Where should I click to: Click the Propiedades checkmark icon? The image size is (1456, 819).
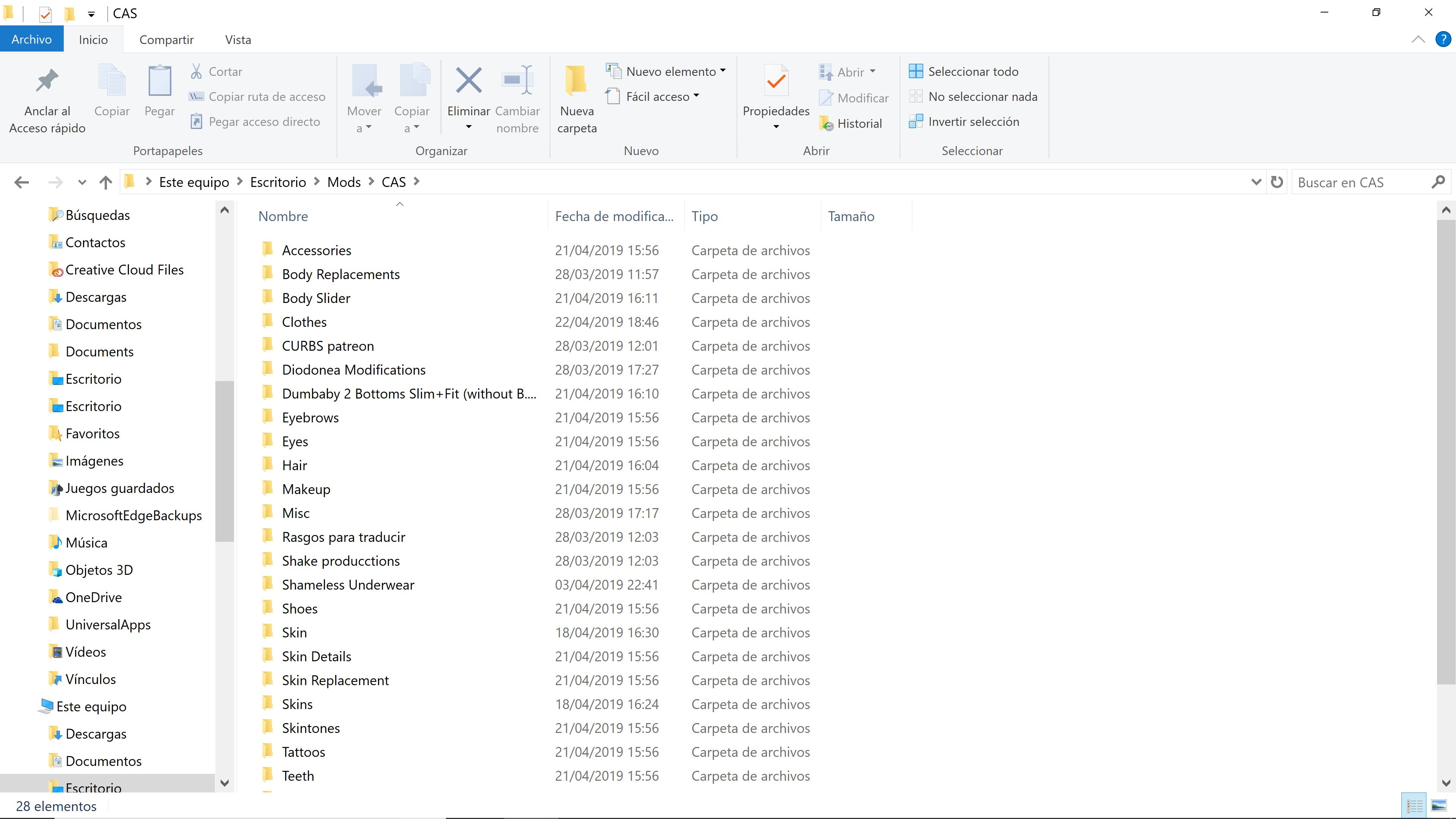coord(776,81)
